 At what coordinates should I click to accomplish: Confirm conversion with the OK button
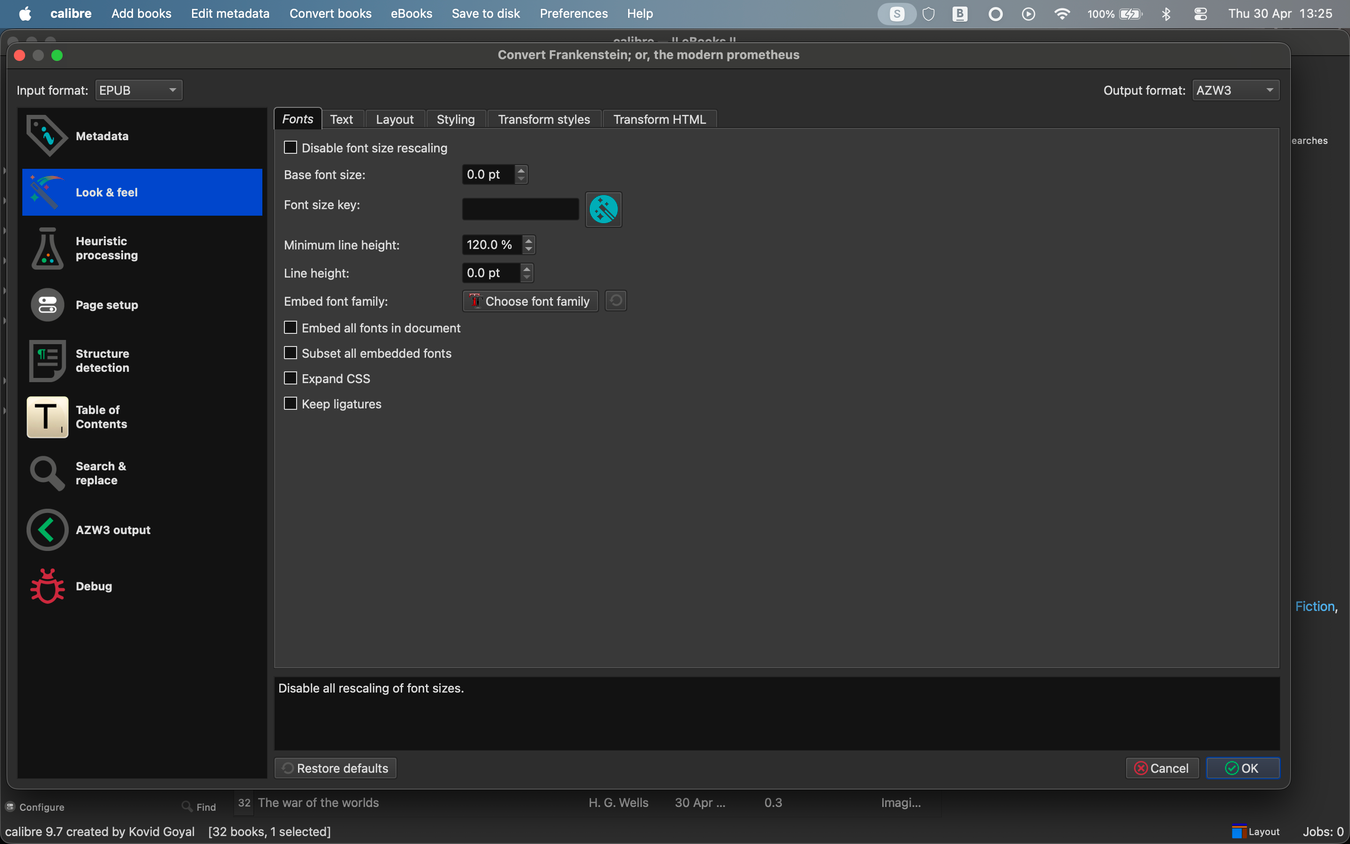click(x=1243, y=768)
